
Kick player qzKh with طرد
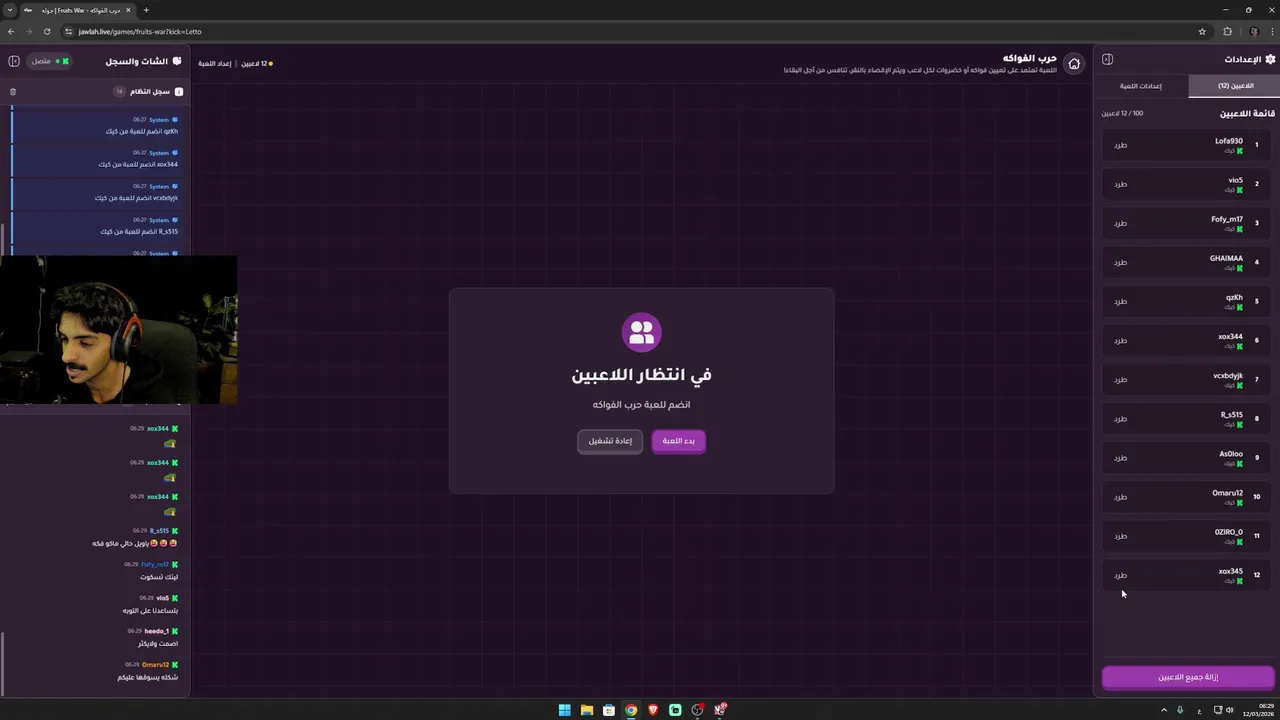(x=1120, y=301)
